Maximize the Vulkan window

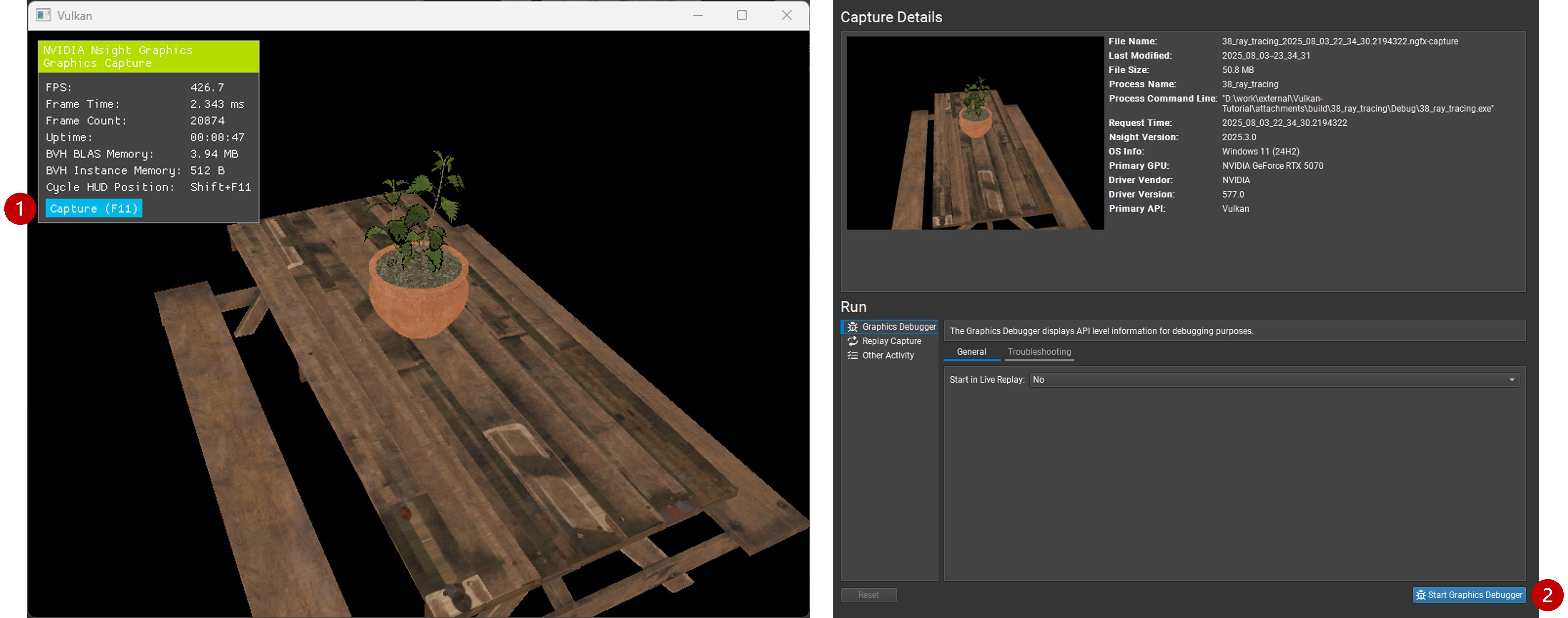(x=742, y=15)
